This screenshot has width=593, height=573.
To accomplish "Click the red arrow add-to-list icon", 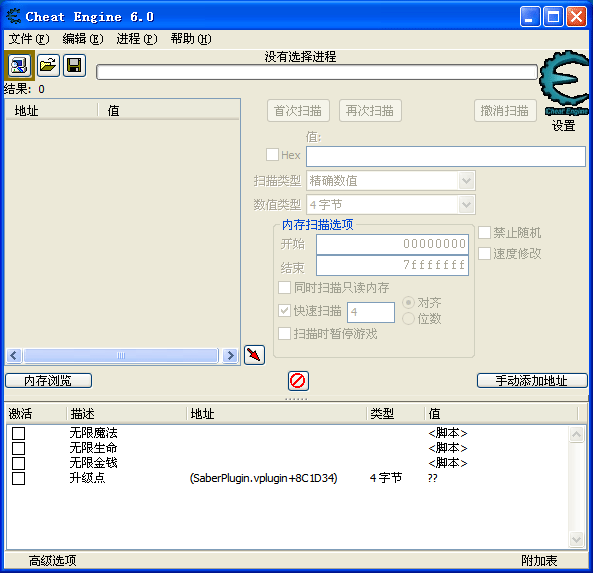I will point(254,355).
